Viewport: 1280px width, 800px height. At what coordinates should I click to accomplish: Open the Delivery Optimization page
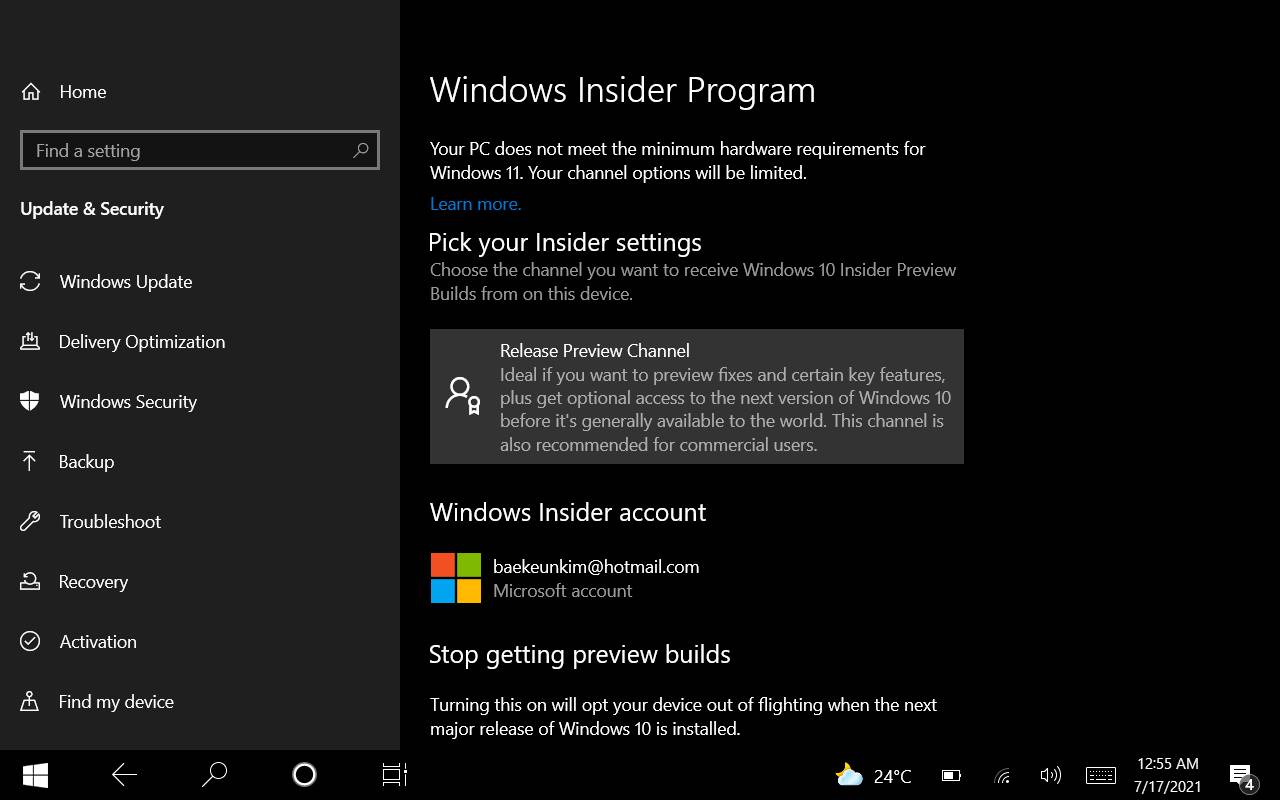pos(142,342)
